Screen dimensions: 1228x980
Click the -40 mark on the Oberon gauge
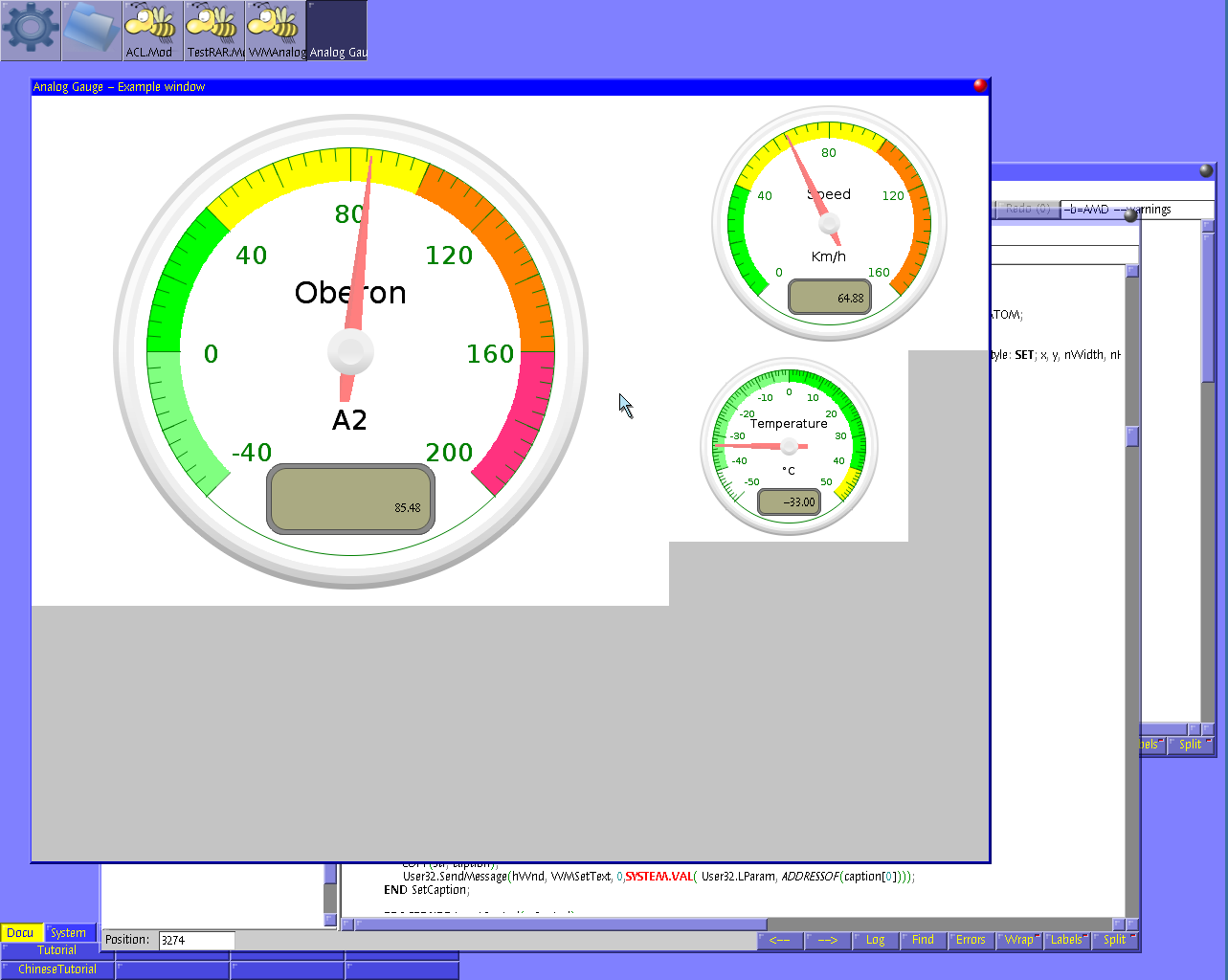click(x=252, y=453)
